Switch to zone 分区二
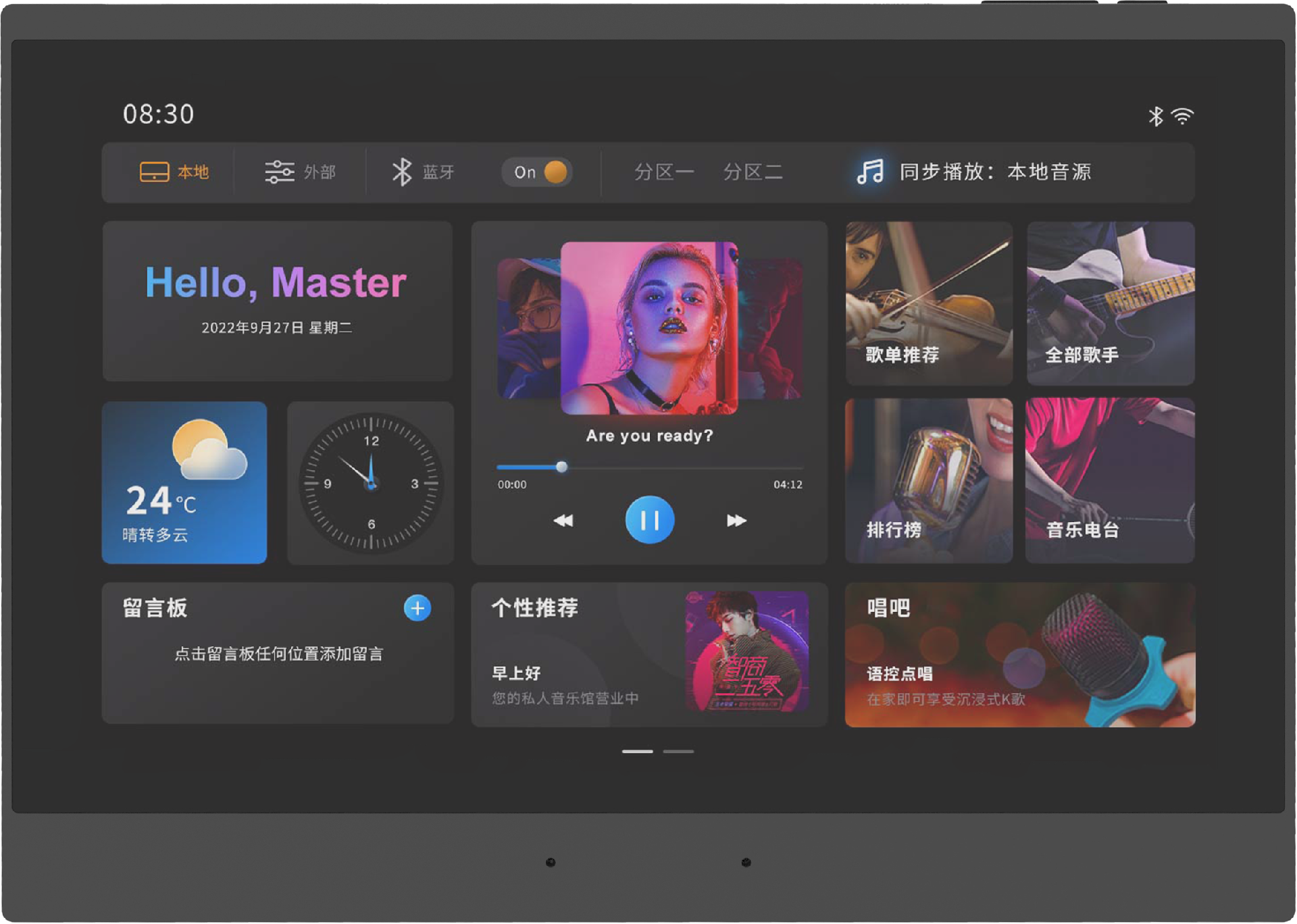 point(755,172)
